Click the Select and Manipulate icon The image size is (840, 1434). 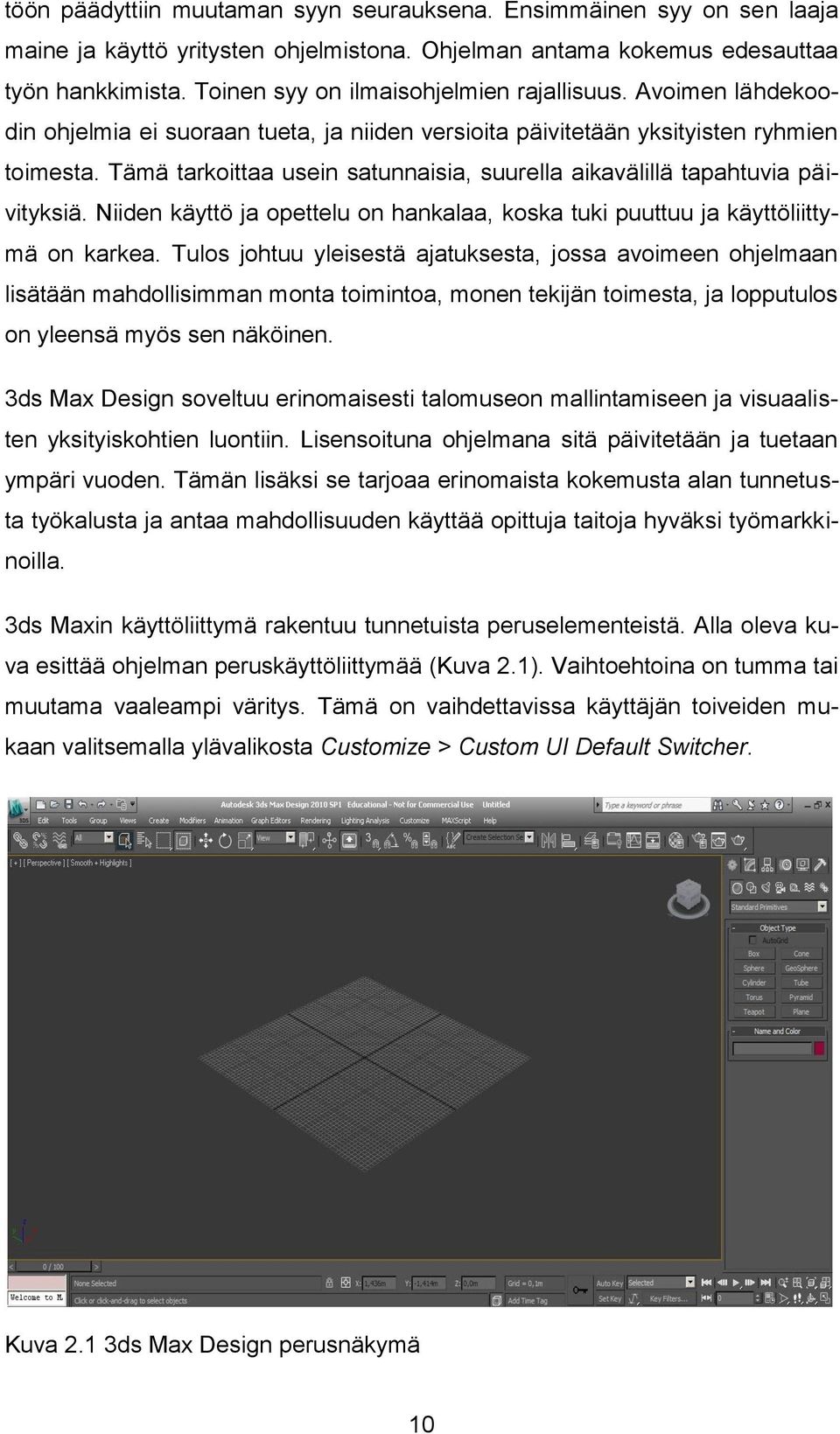coord(329,841)
